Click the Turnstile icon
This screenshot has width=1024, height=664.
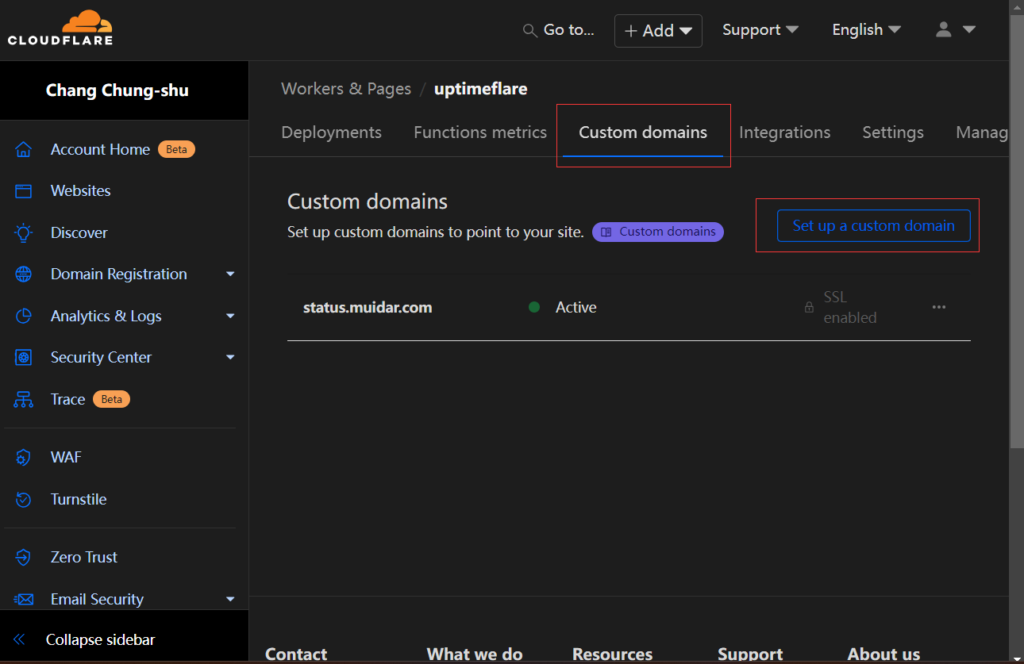click(24, 499)
